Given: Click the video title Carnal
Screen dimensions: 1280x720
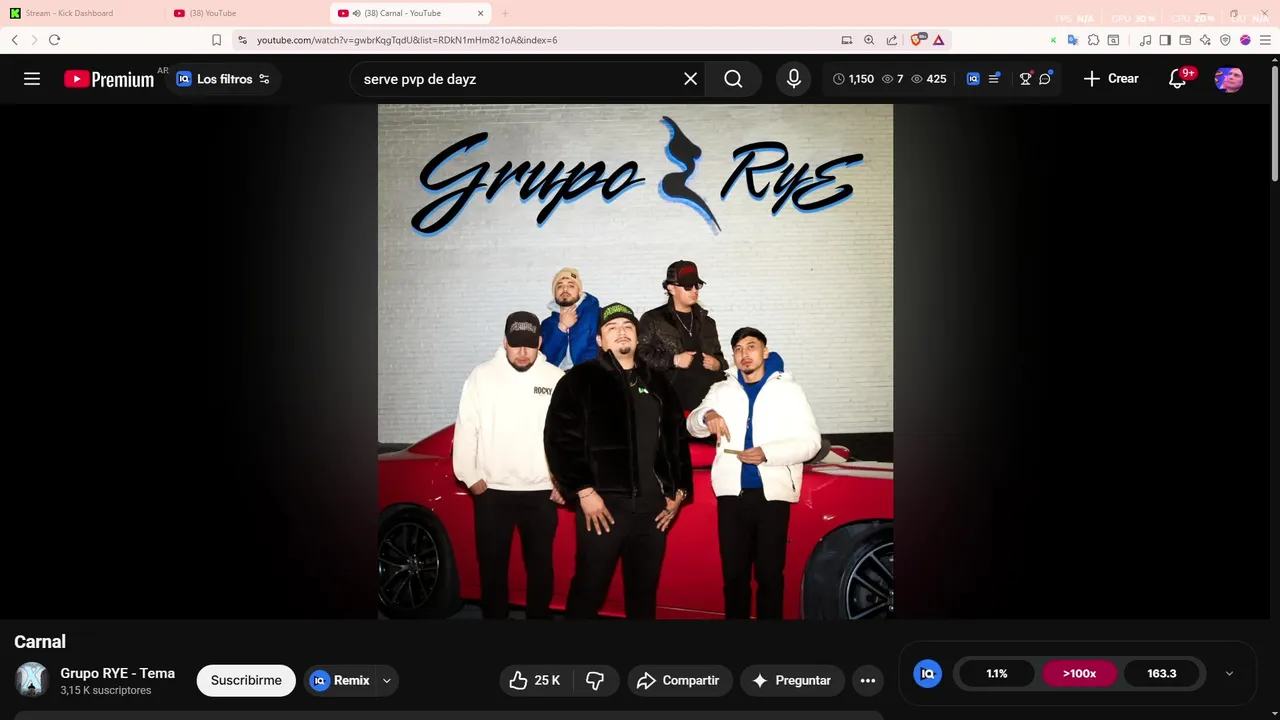Looking at the screenshot, I should tap(40, 642).
